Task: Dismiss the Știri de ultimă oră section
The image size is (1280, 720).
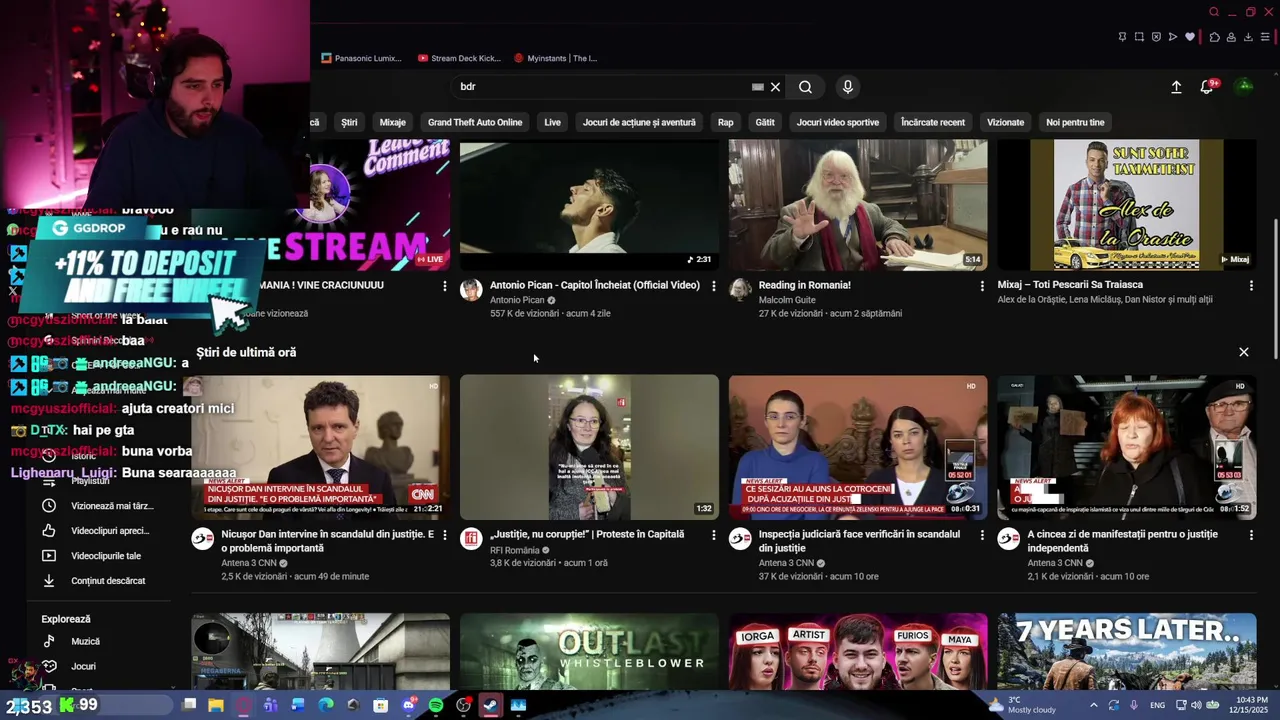Action: pyautogui.click(x=1244, y=352)
